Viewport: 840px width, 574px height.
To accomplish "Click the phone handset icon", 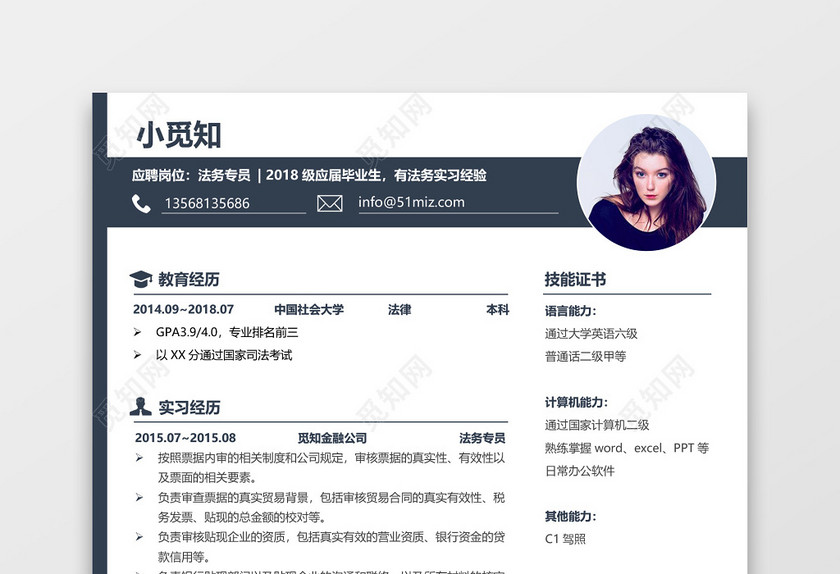I will pos(141,204).
